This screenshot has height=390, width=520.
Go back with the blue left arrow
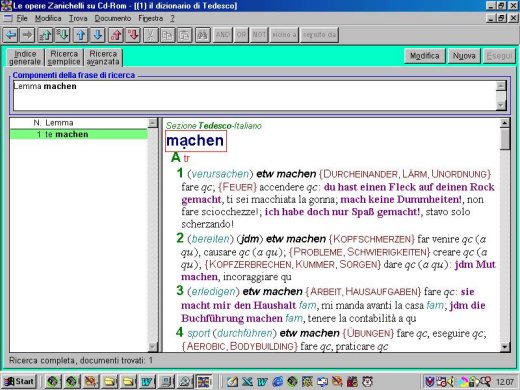(x=10, y=35)
